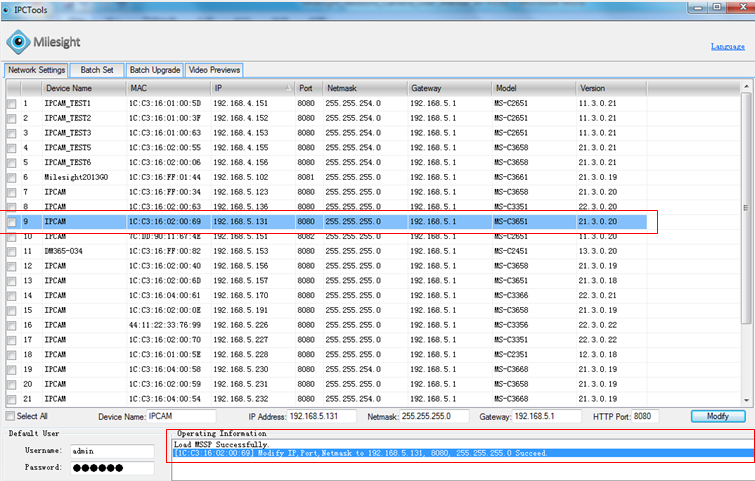
Task: Select MAC 1C:C3:16:02:00:70 cell
Action: pyautogui.click(x=165, y=340)
